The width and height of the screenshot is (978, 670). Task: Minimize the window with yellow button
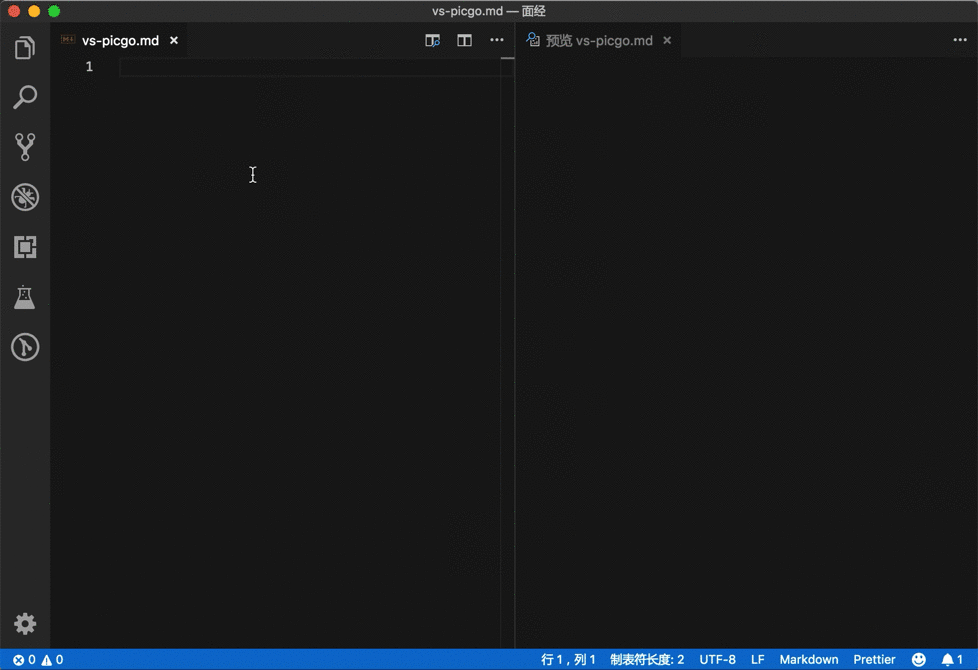34,11
